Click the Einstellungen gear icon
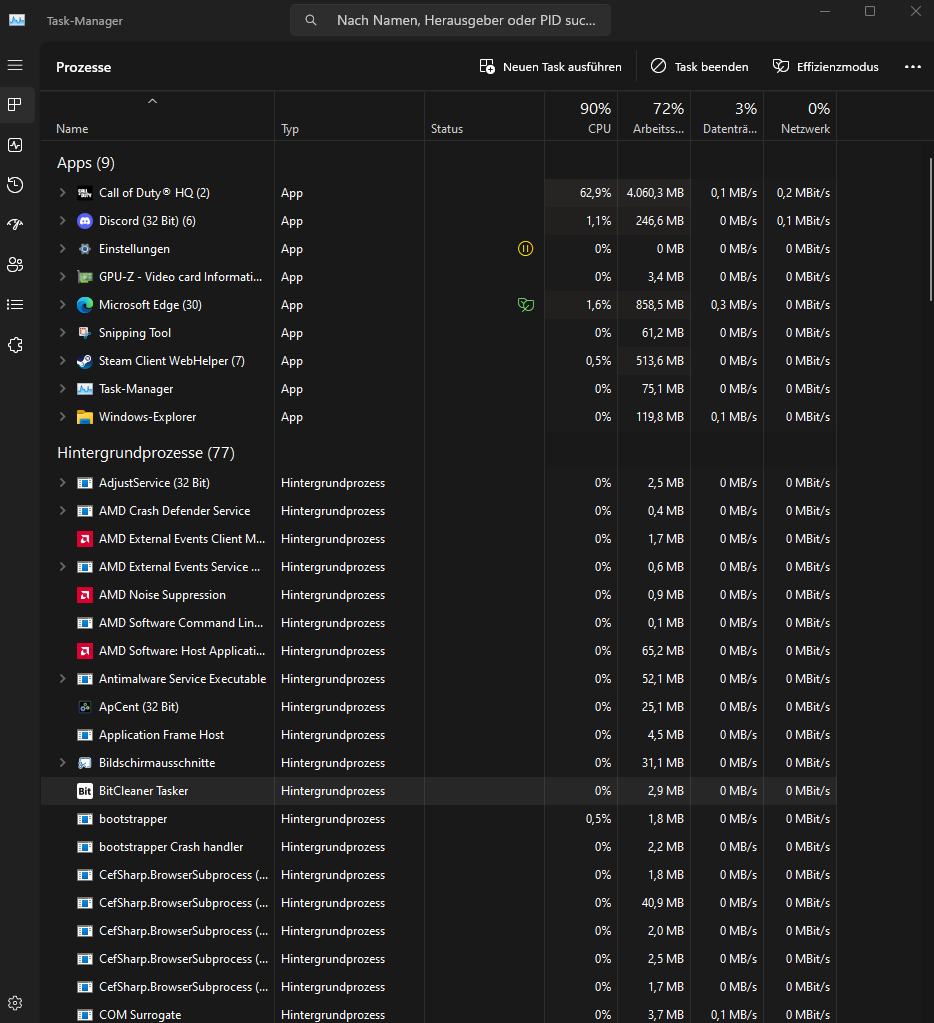This screenshot has height=1023, width=934. point(85,249)
